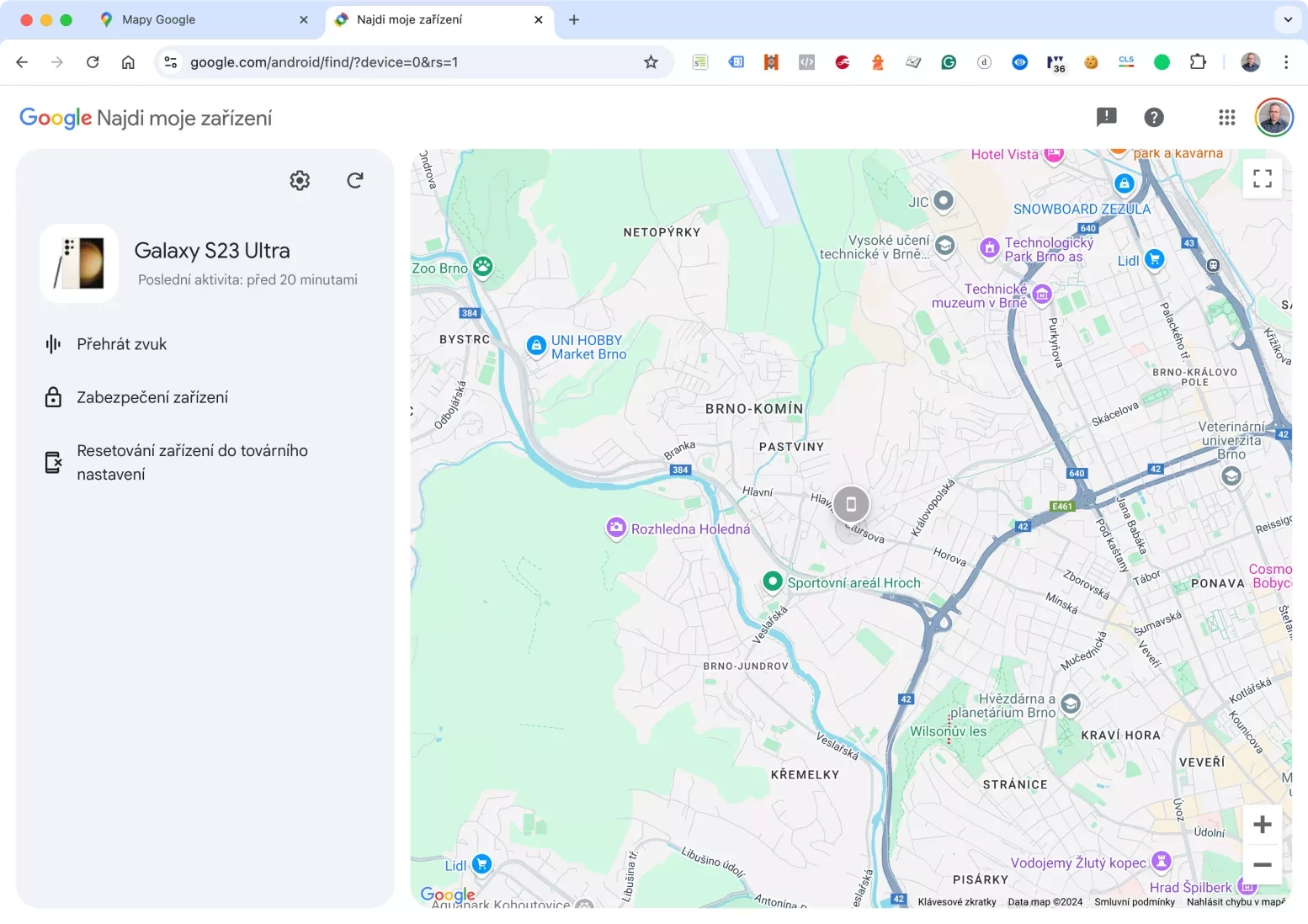Switch to Mapy Google tab
Viewport: 1308px width, 924px height.
pos(202,19)
